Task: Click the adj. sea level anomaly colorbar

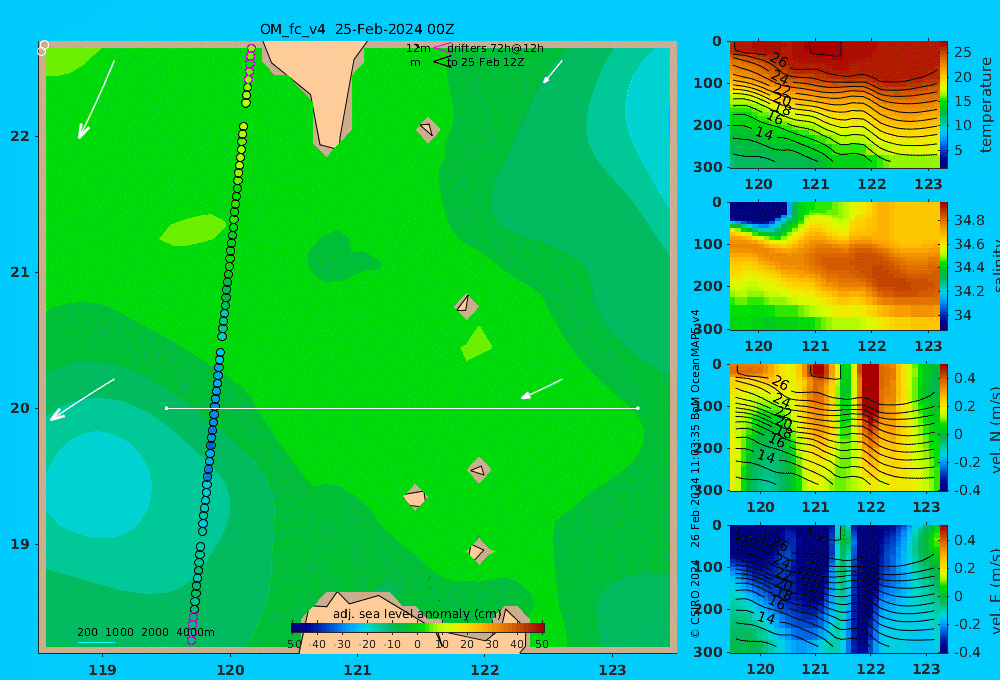Action: click(418, 628)
